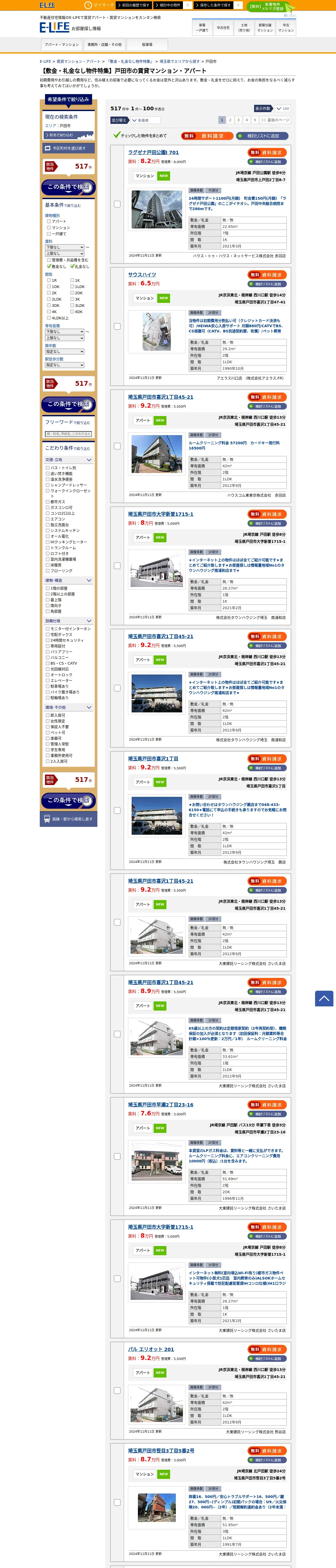Image resolution: width=336 pixels, height=1568 pixels.
Task: Click bulk 検討リストに追加 plus button
Action: 262,136
